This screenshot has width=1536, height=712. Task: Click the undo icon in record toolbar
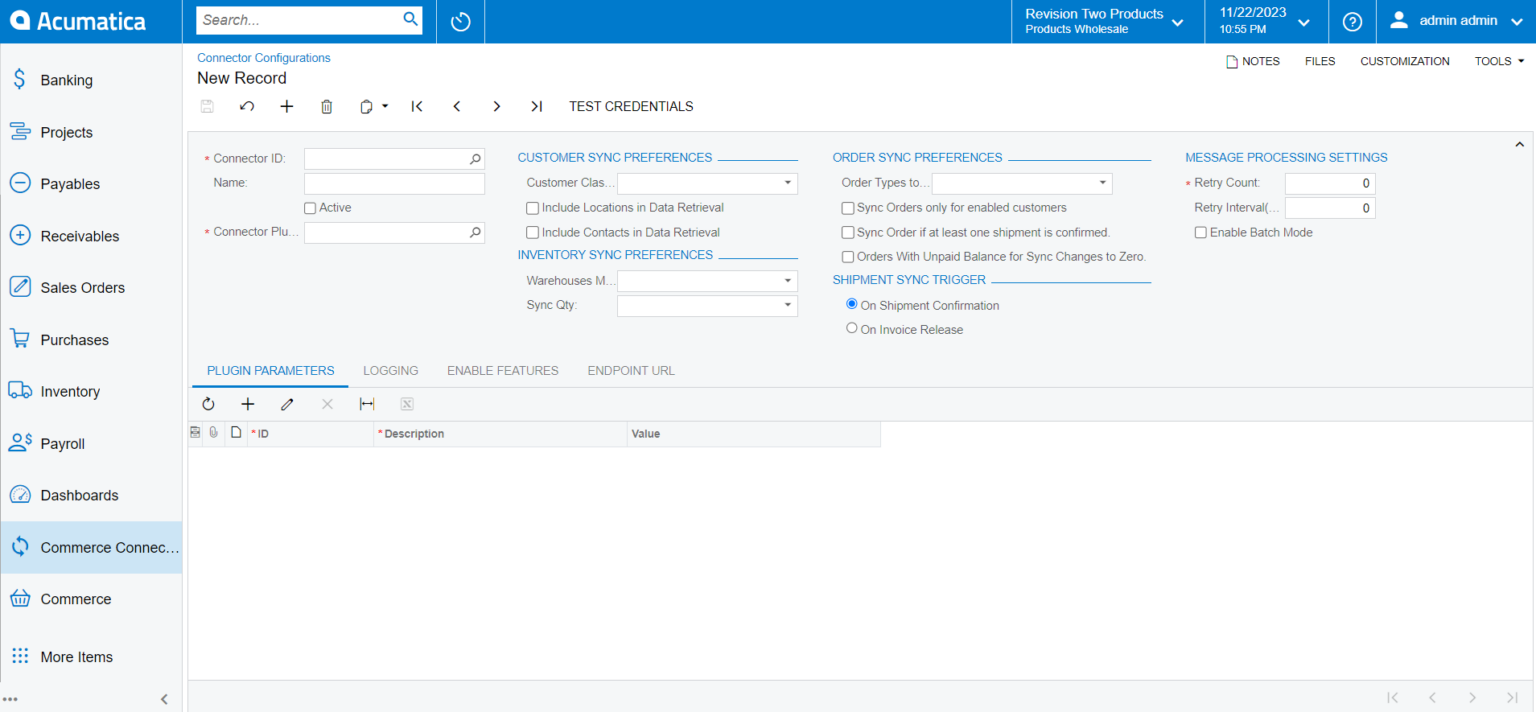tap(247, 106)
